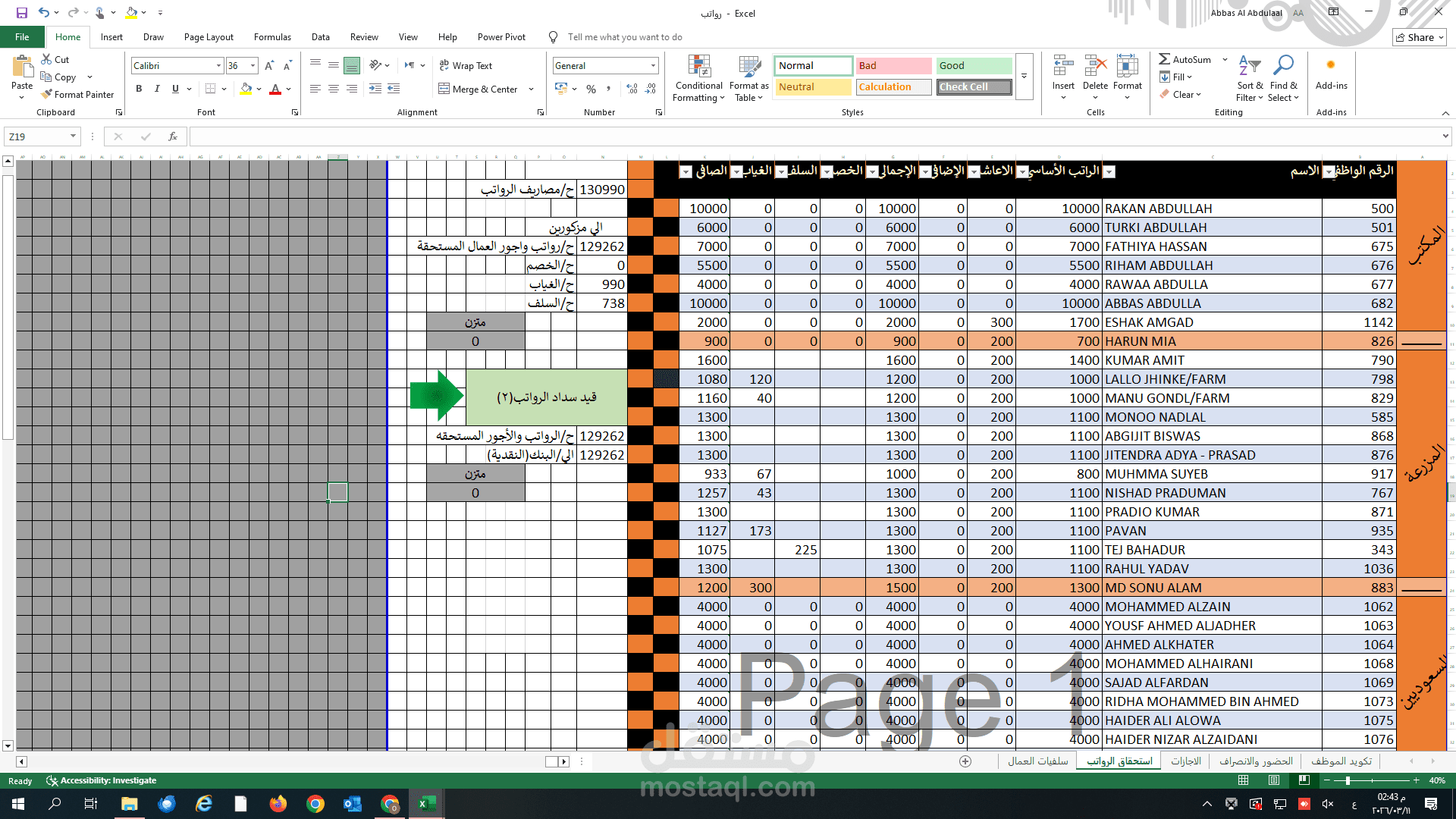Viewport: 1456px width, 819px height.
Task: Click the Format cells icon
Action: click(1127, 66)
